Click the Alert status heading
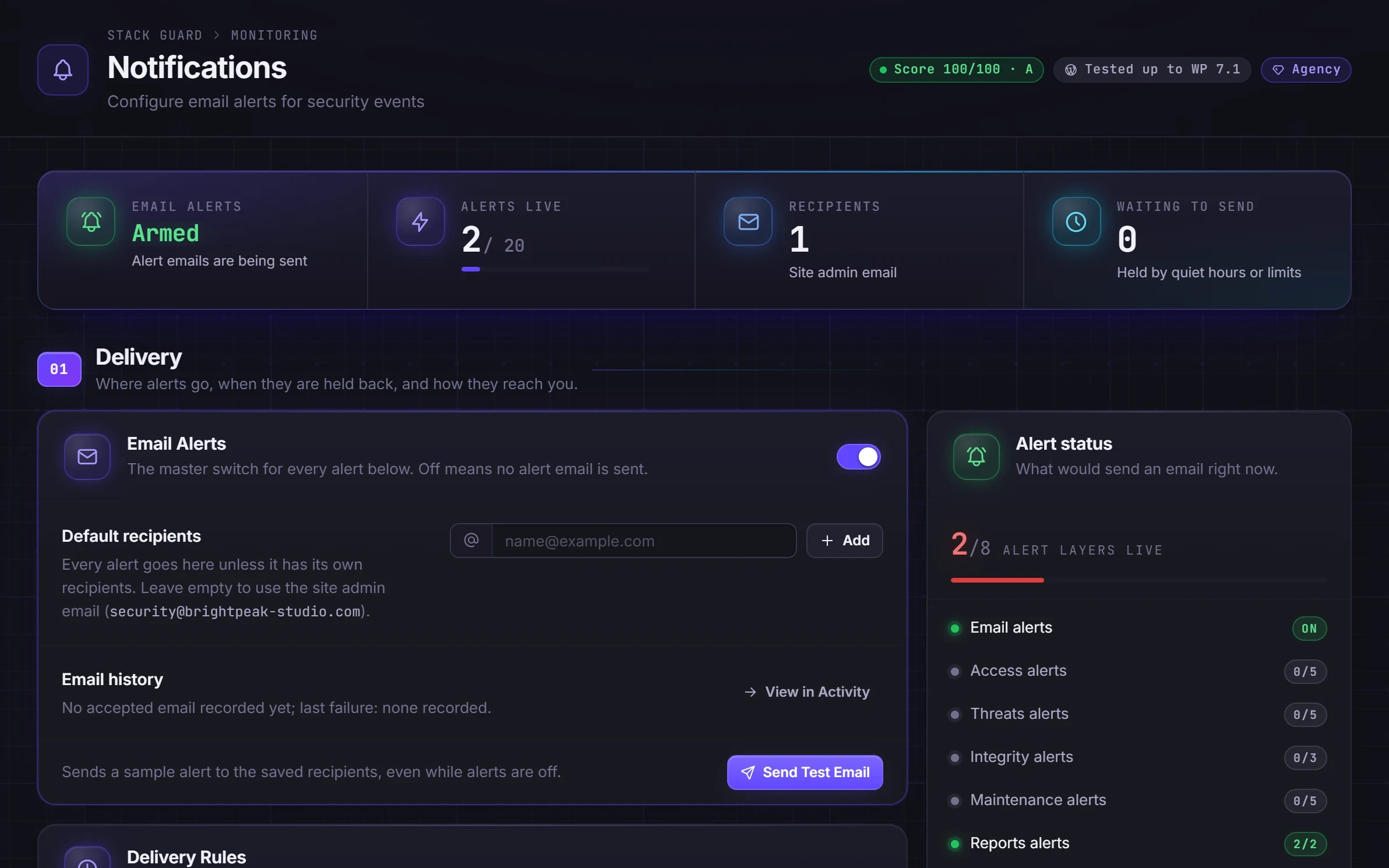1389x868 pixels. [1064, 444]
